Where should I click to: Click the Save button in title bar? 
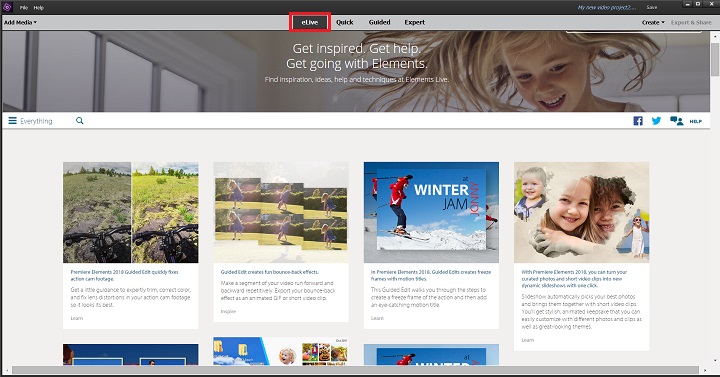(652, 7)
